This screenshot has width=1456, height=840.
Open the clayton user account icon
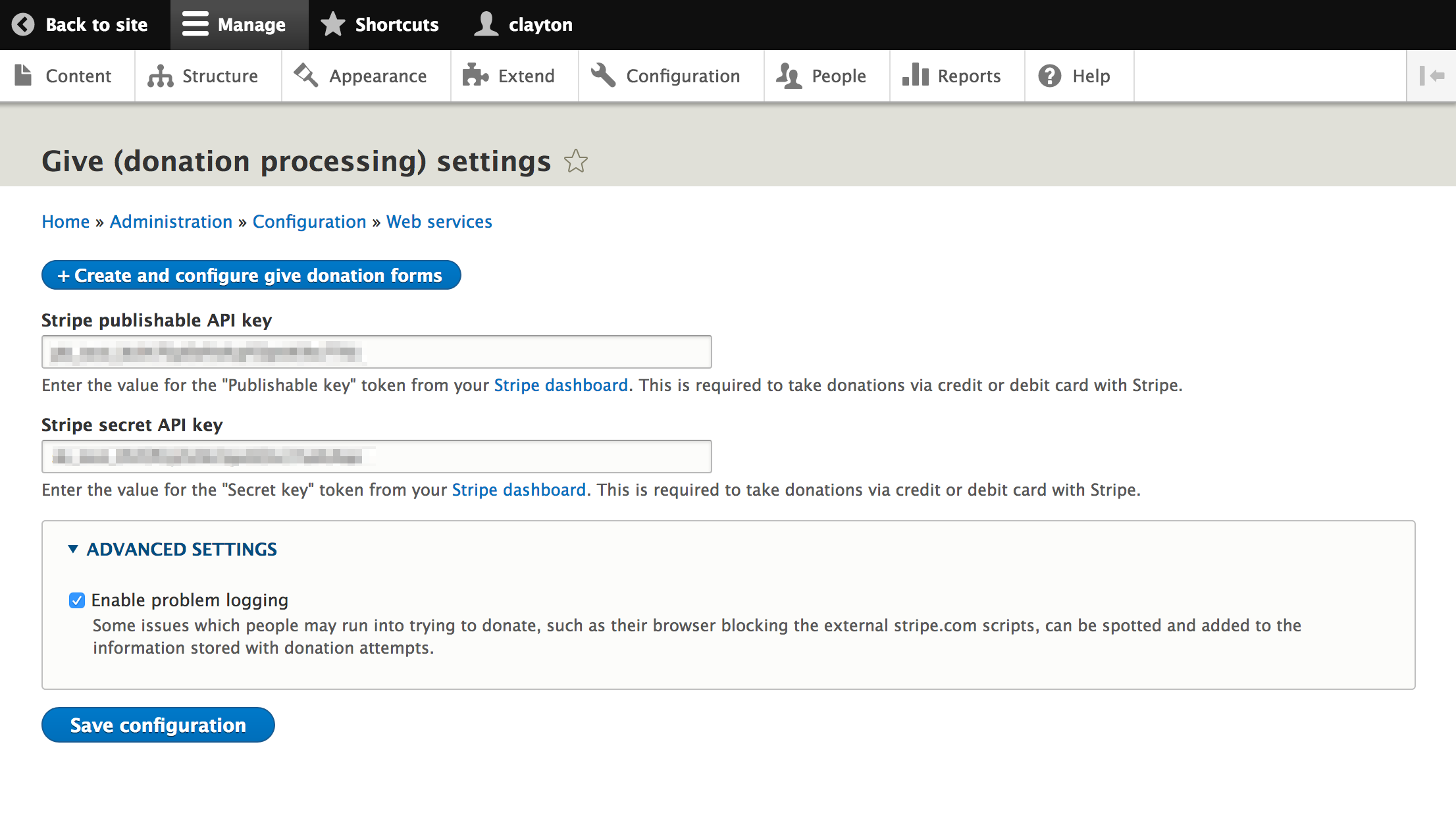pos(486,24)
